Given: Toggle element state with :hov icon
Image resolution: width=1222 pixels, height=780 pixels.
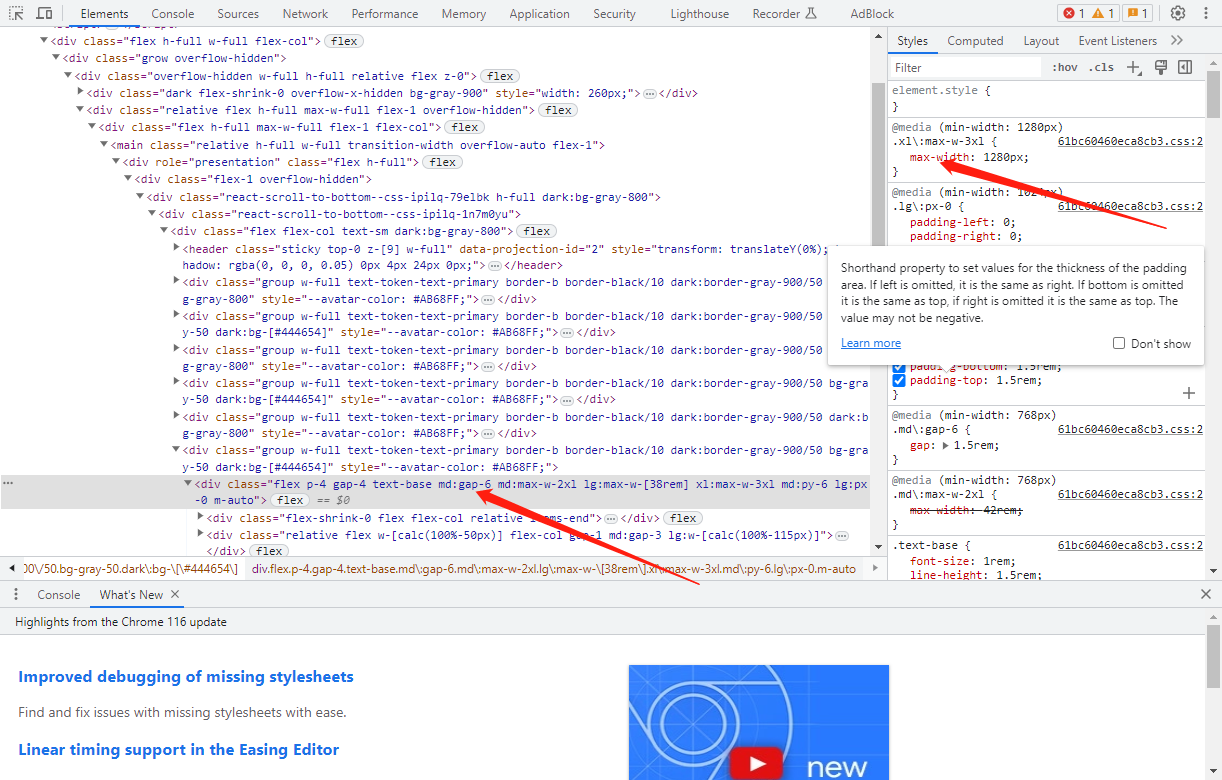Looking at the screenshot, I should 1067,66.
